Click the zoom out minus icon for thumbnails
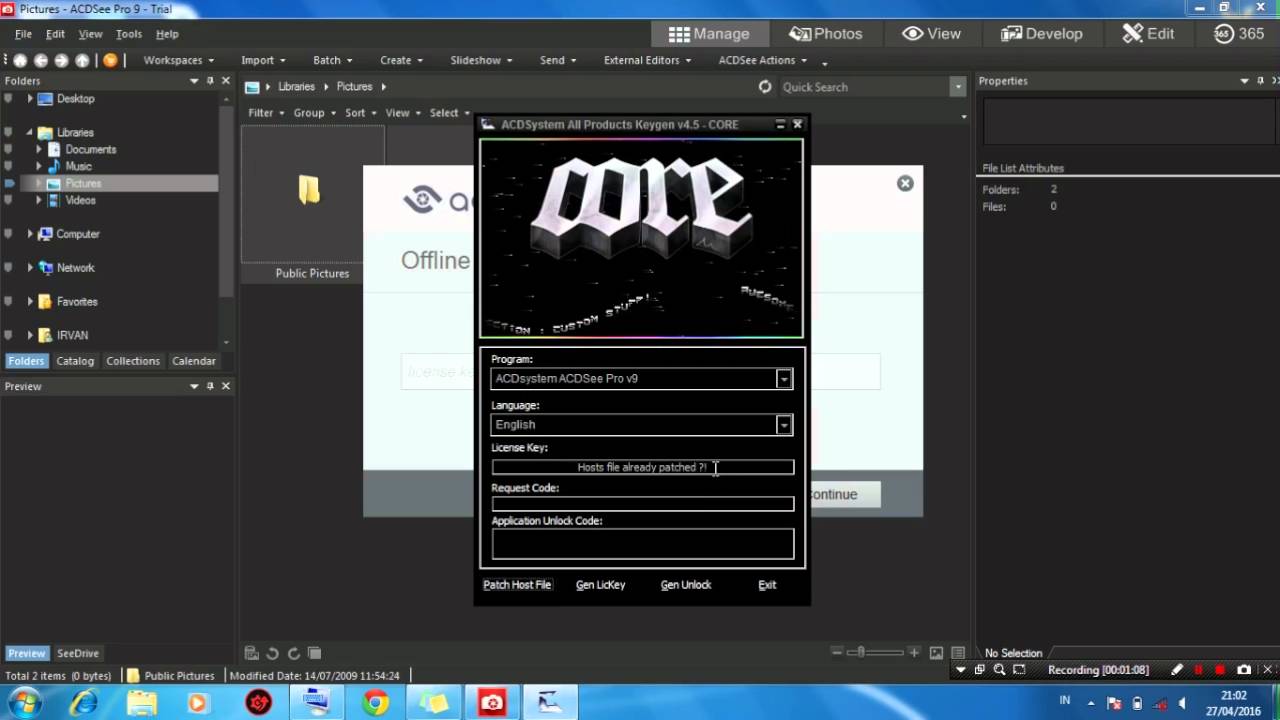1280x720 pixels. [837, 652]
